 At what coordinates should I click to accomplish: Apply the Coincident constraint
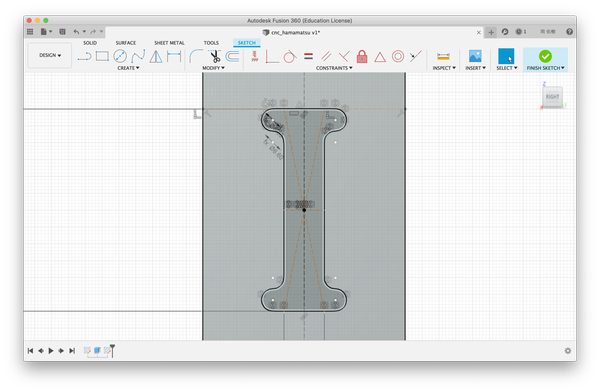coord(272,57)
